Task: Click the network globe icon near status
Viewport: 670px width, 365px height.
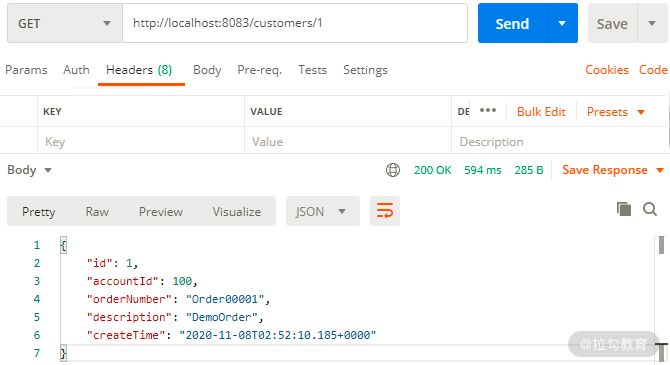Action: click(x=393, y=170)
